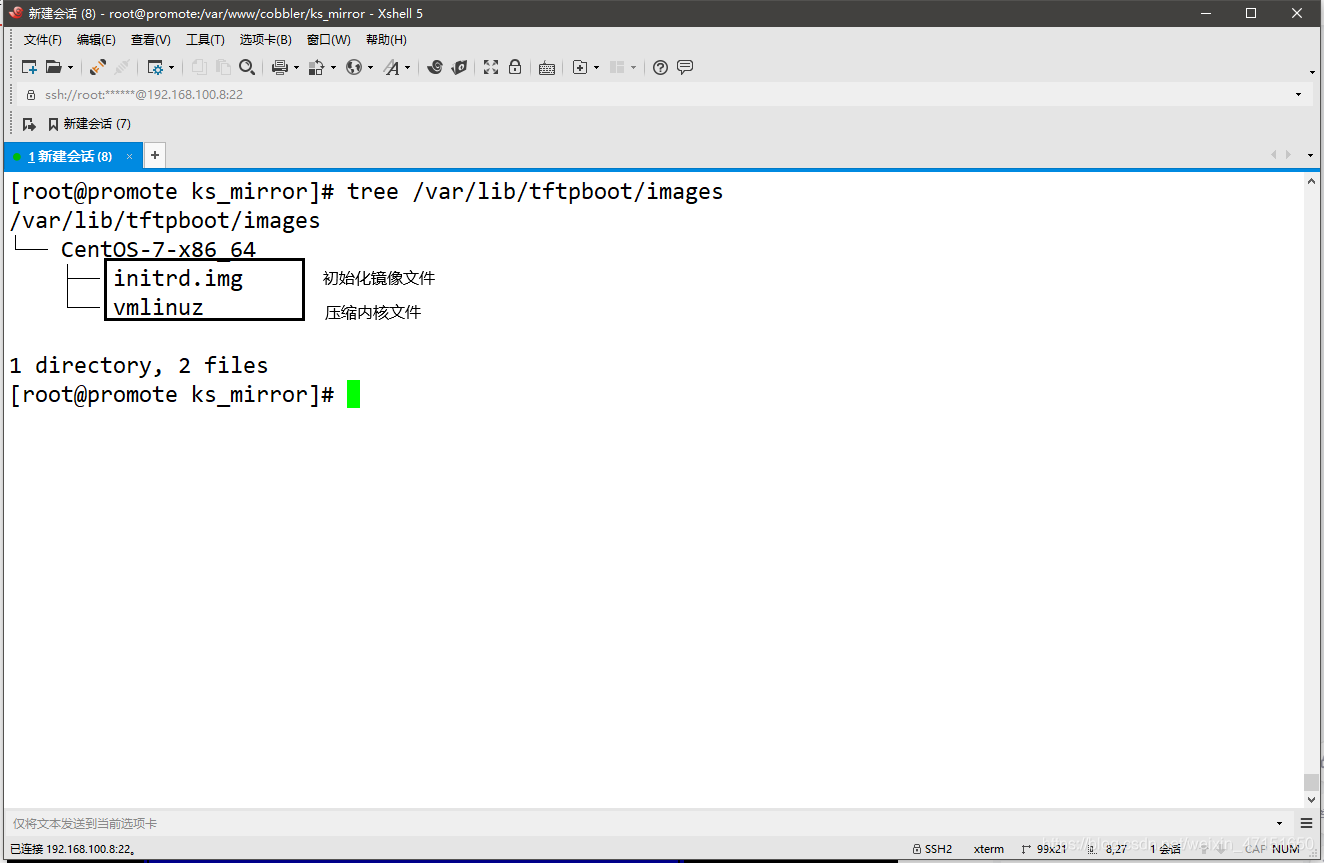Open the 文件(F) menu
The height and width of the screenshot is (863, 1324).
43,40
